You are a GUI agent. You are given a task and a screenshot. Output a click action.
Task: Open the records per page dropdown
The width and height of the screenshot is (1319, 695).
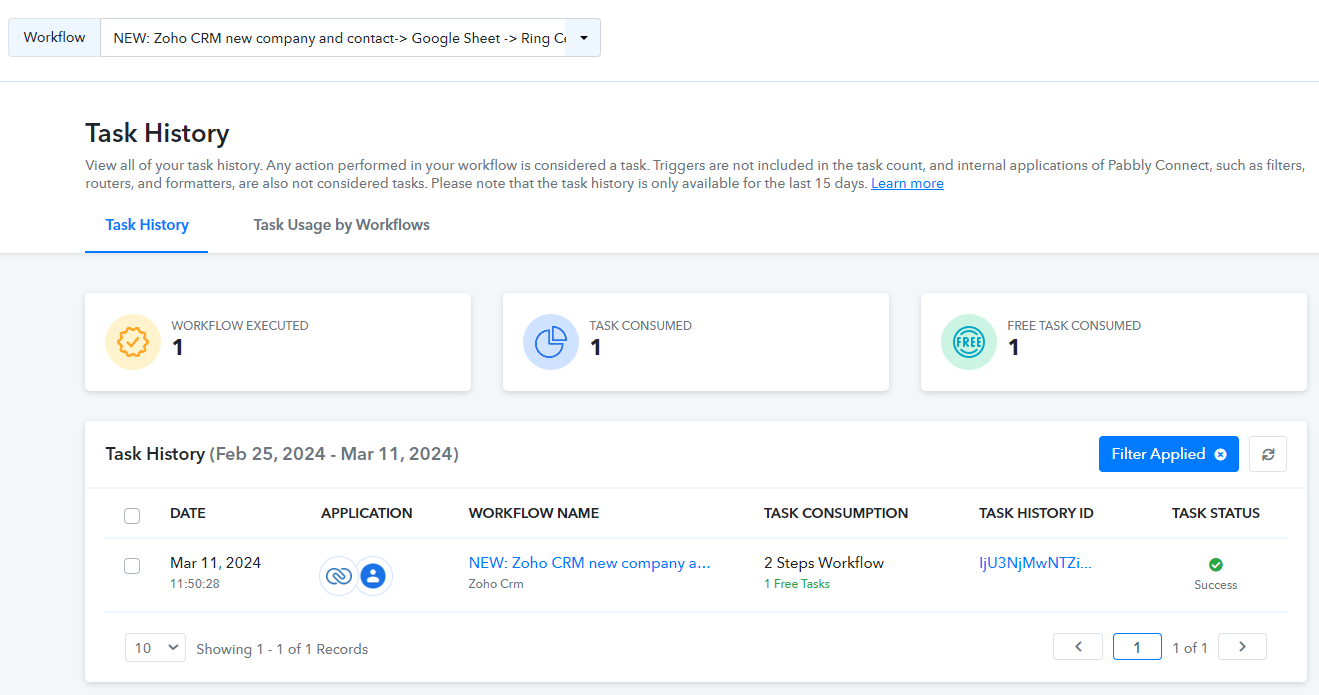click(x=156, y=648)
